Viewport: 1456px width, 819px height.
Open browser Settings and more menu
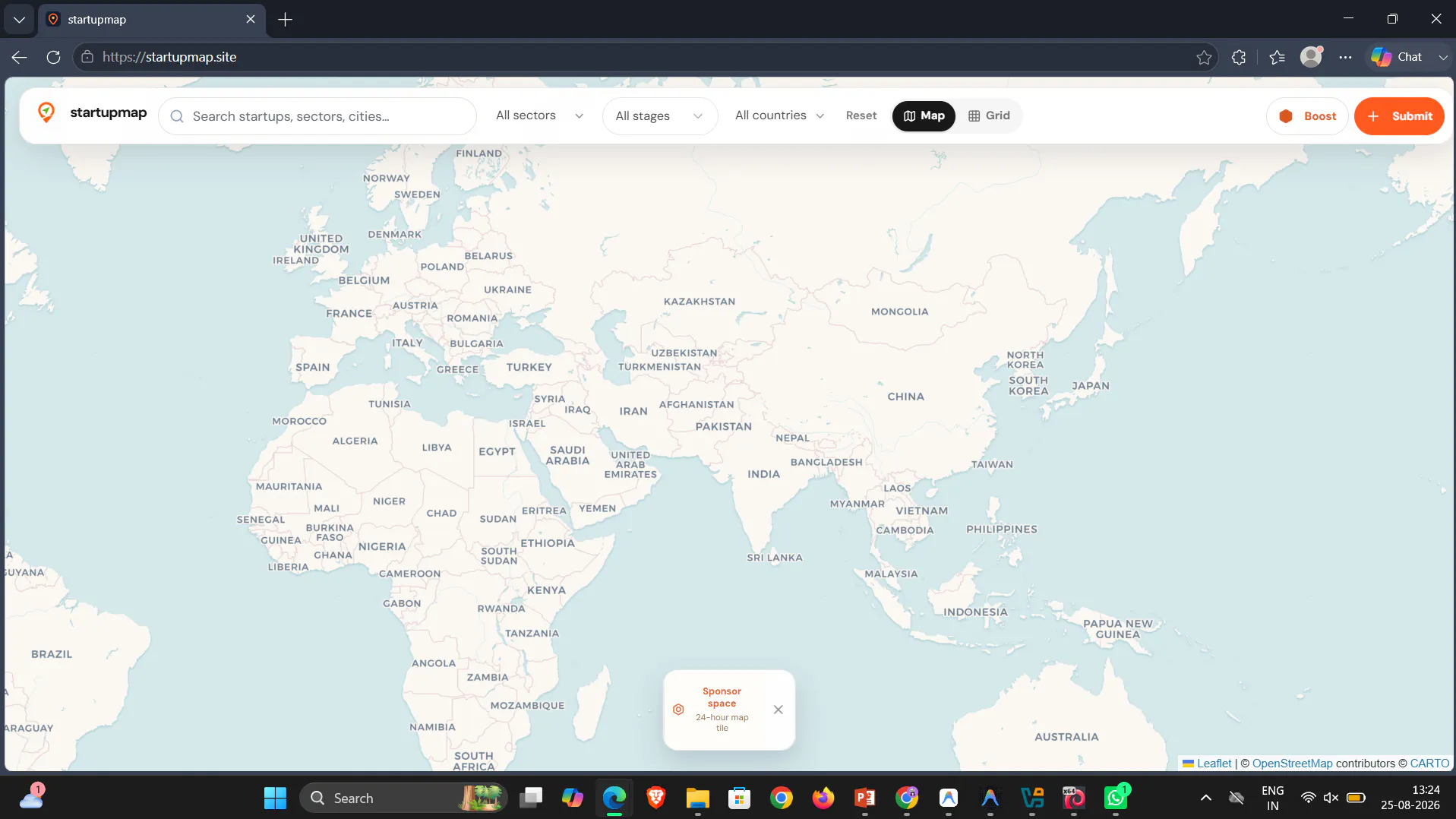[1345, 57]
